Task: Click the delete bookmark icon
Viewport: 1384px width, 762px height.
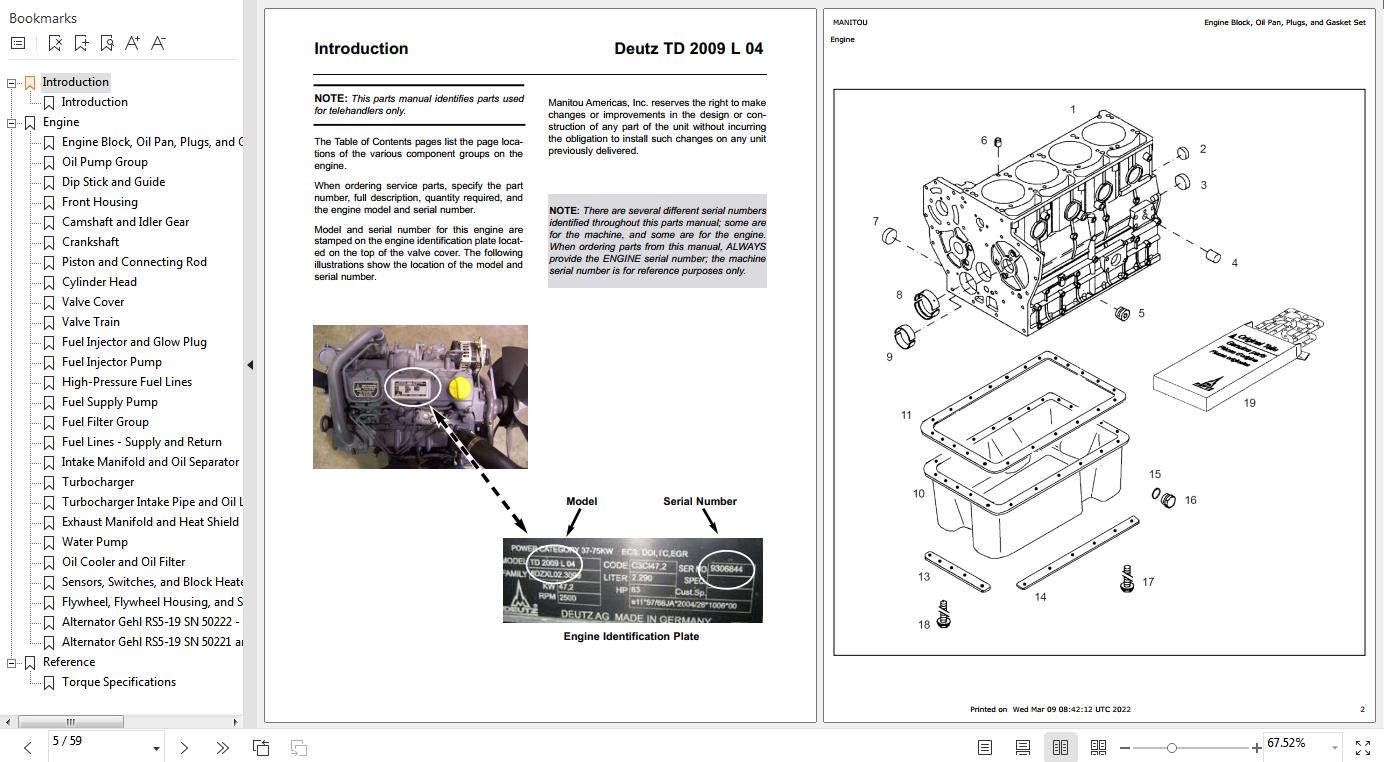Action: pyautogui.click(x=55, y=43)
